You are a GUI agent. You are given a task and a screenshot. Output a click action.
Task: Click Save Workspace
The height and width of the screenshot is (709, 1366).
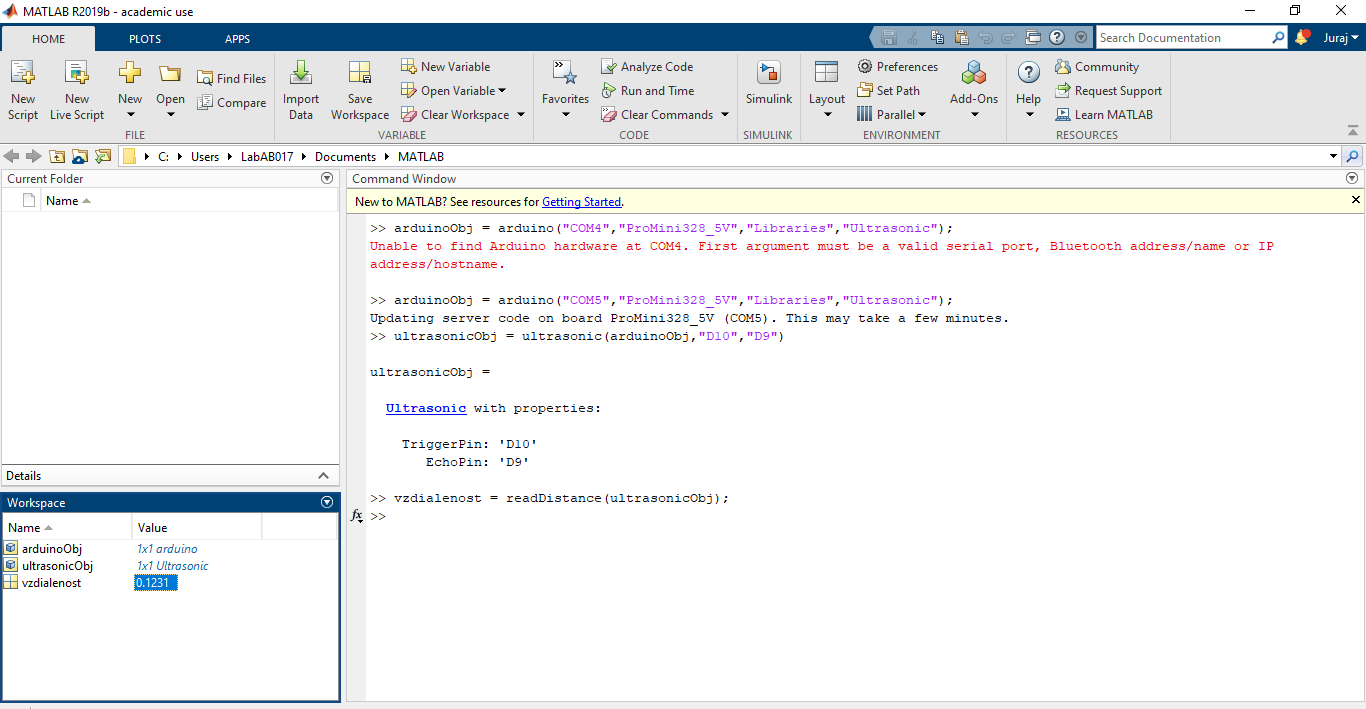pyautogui.click(x=360, y=90)
